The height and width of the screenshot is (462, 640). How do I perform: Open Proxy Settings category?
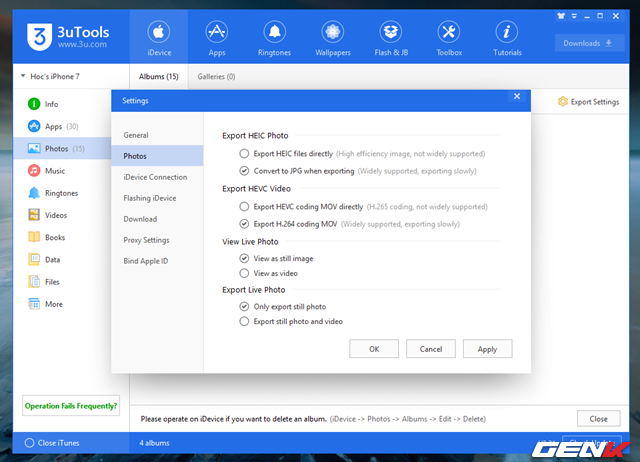pos(157,240)
